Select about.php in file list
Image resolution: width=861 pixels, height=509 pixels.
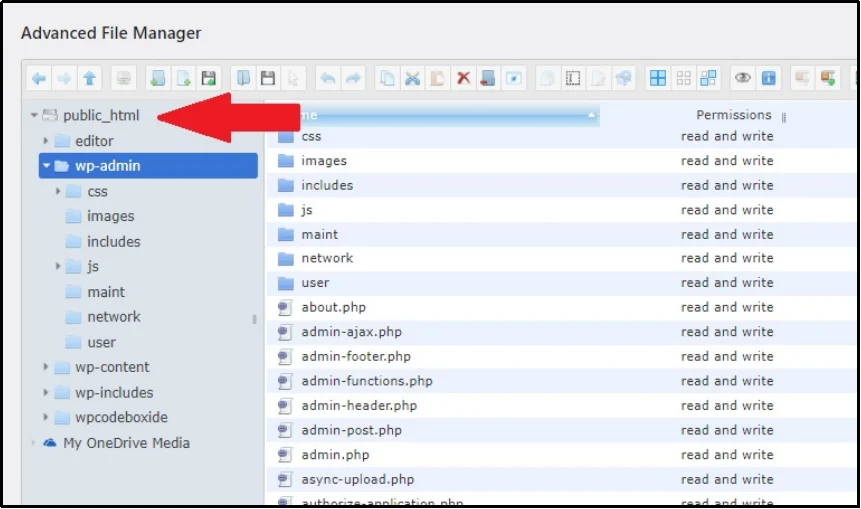[560, 307]
